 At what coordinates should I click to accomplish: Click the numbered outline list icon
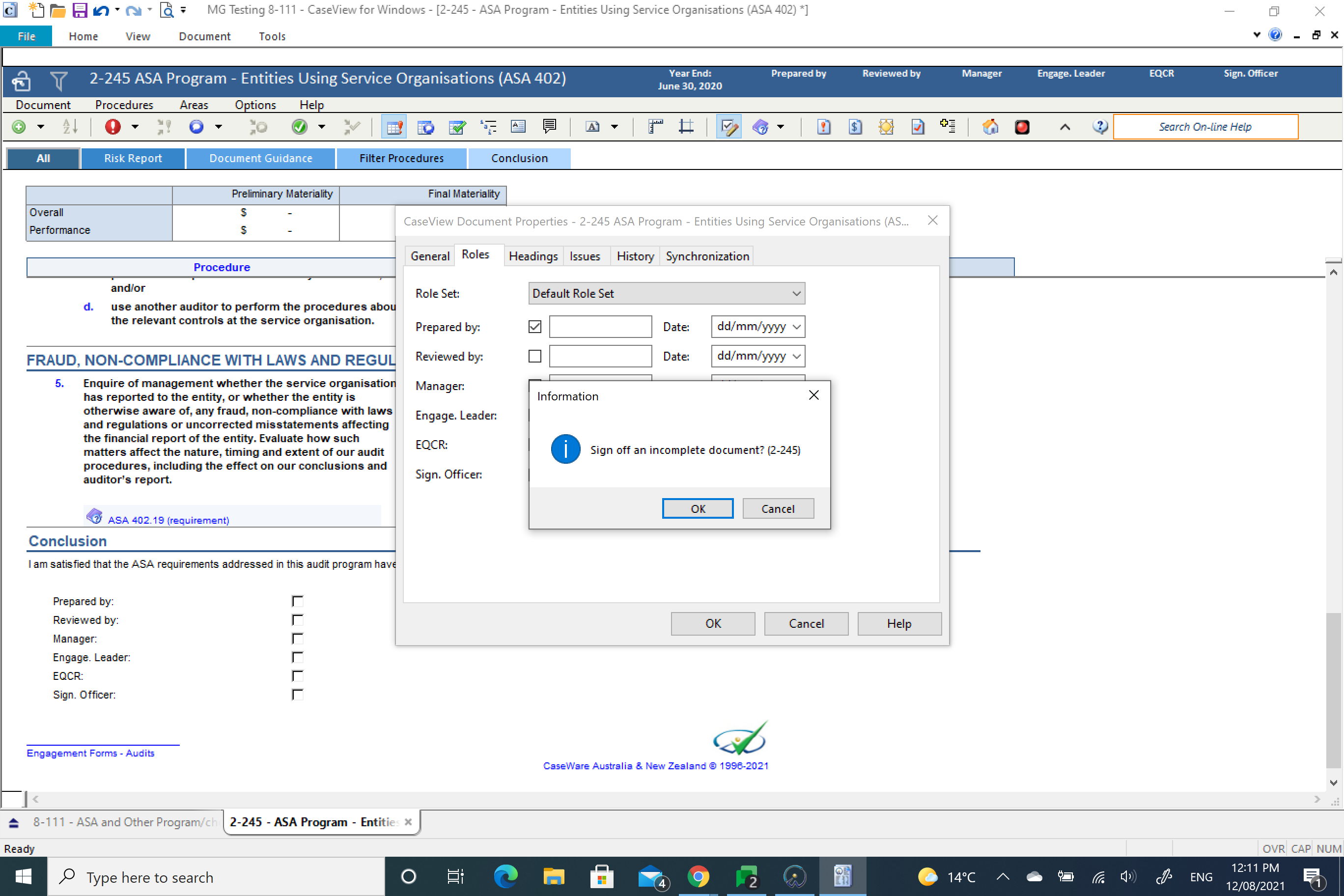(x=489, y=127)
